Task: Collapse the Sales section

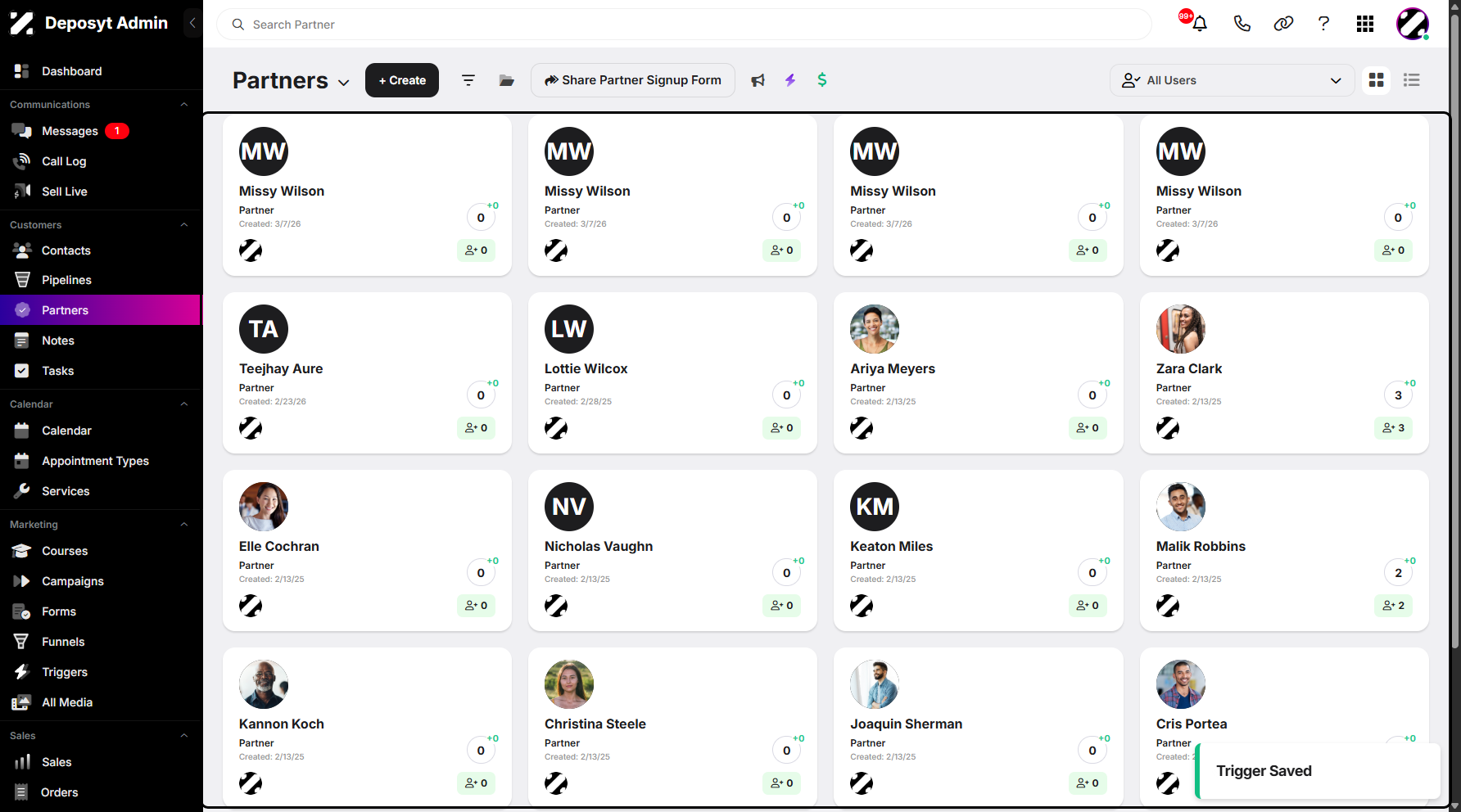Action: click(184, 736)
